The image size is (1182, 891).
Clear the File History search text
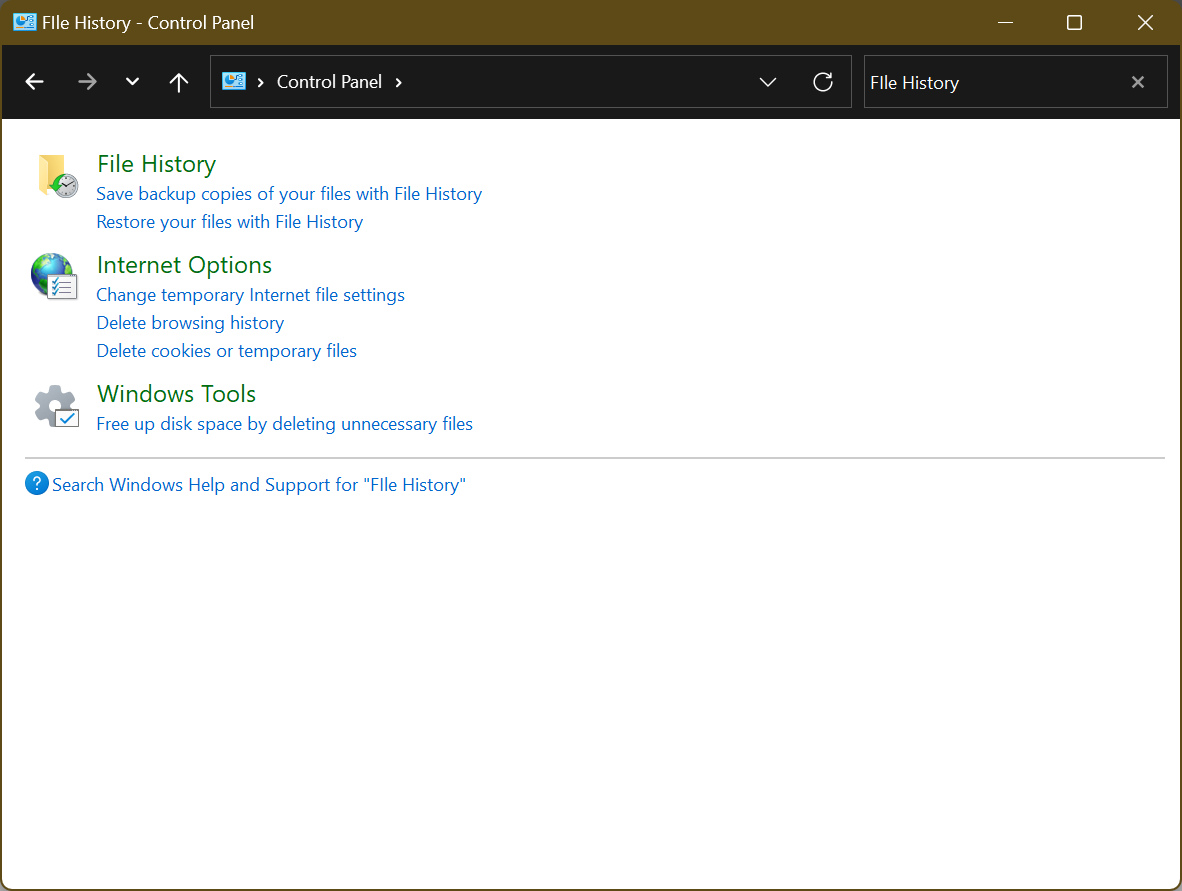coord(1137,82)
